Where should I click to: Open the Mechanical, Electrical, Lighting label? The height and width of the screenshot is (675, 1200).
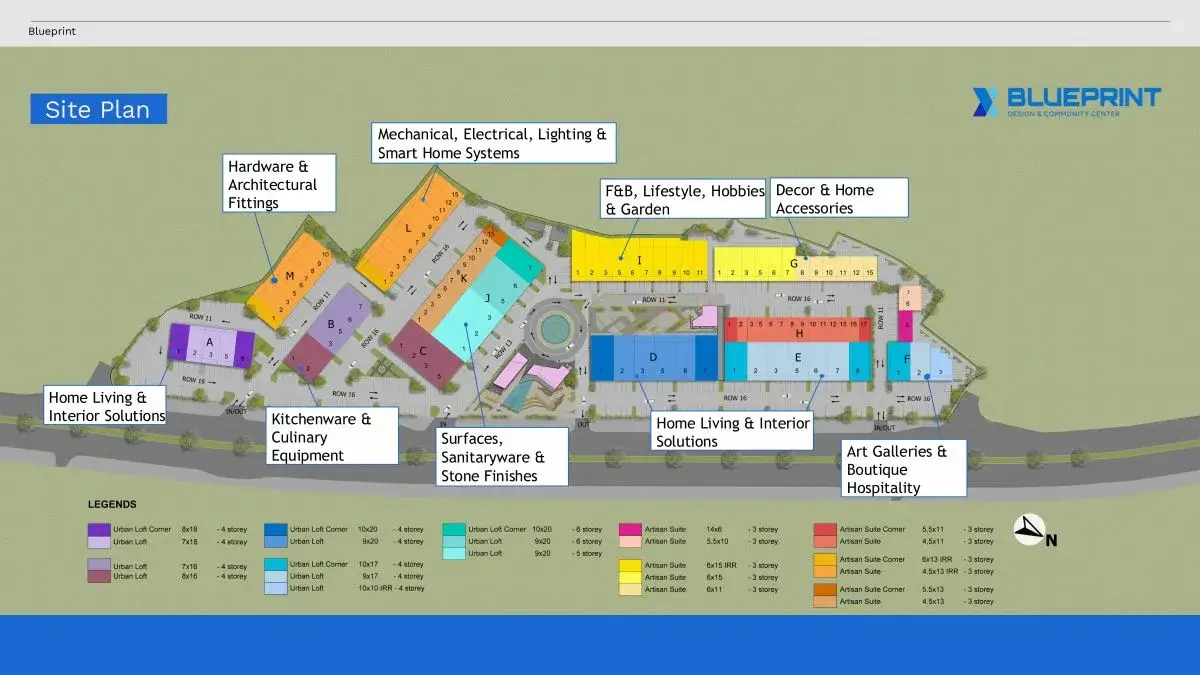tap(493, 143)
